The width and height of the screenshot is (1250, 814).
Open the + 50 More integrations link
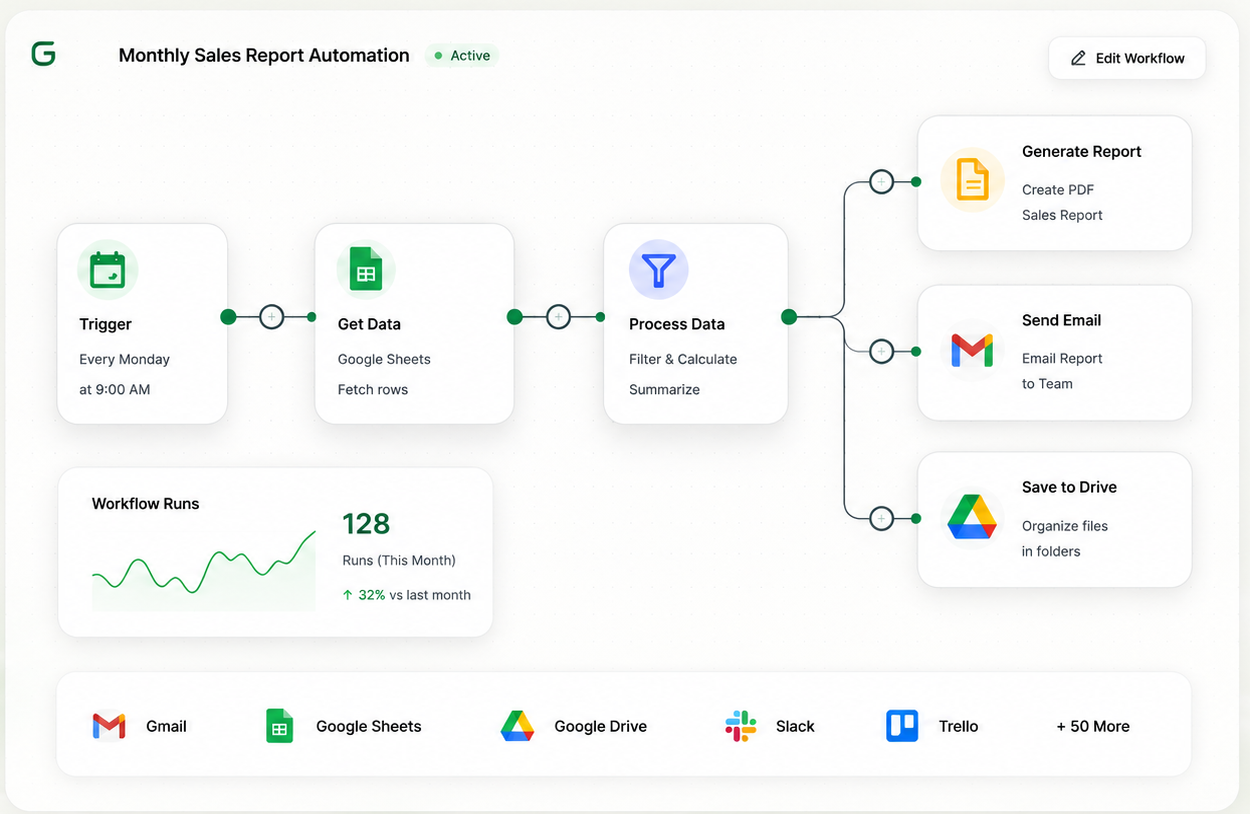pyautogui.click(x=1093, y=727)
